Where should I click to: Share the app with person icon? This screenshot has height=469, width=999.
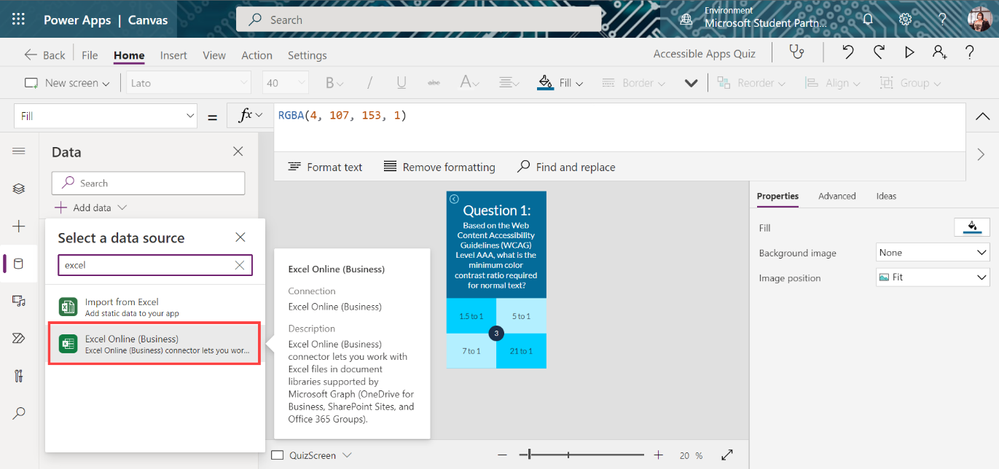pos(939,53)
